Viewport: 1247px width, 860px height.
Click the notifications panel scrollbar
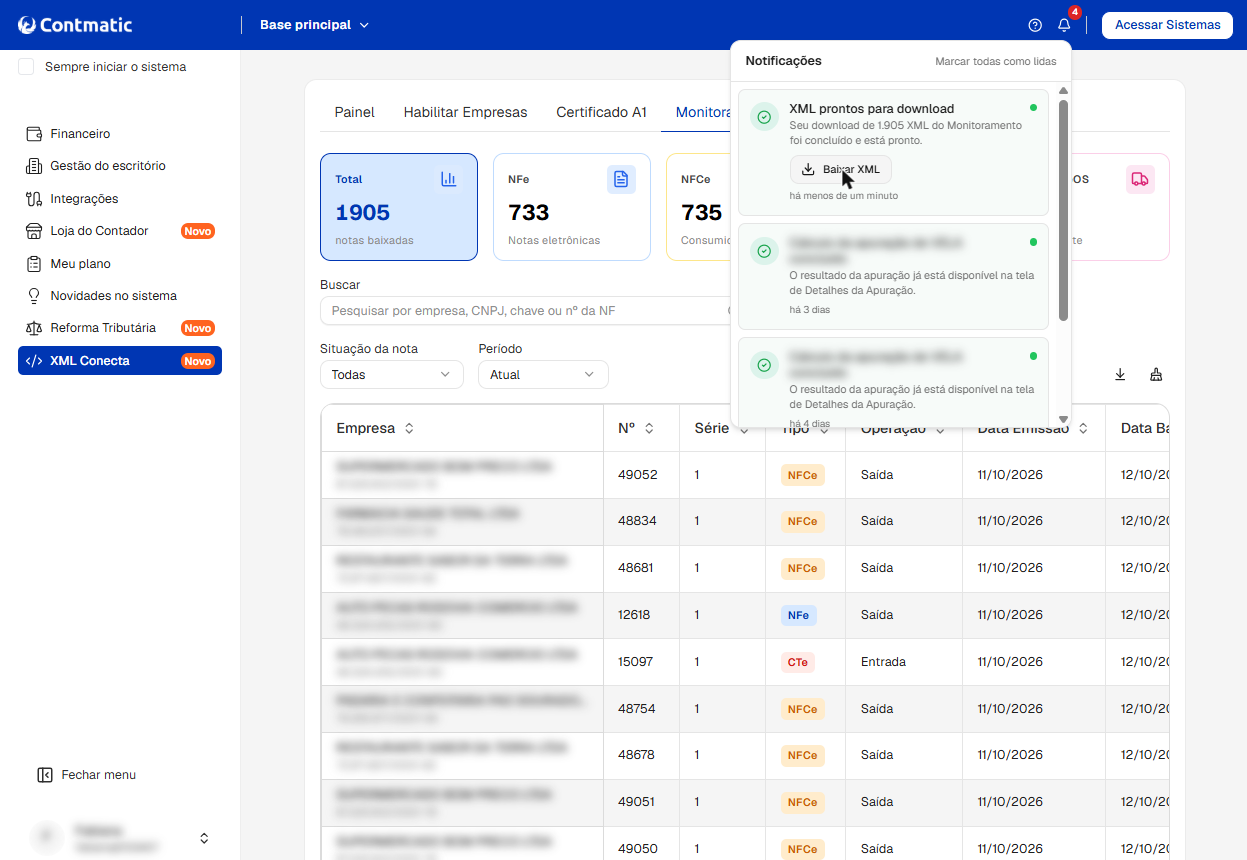tap(1064, 210)
